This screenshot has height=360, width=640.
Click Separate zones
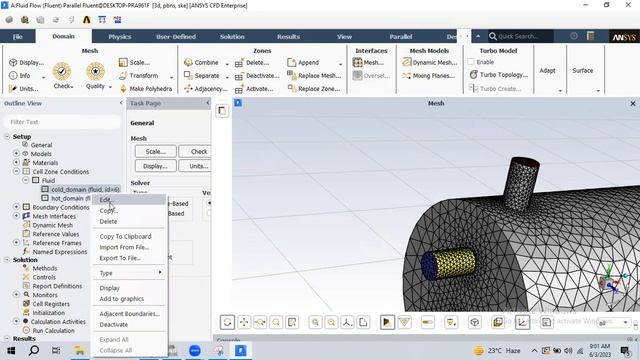202,76
